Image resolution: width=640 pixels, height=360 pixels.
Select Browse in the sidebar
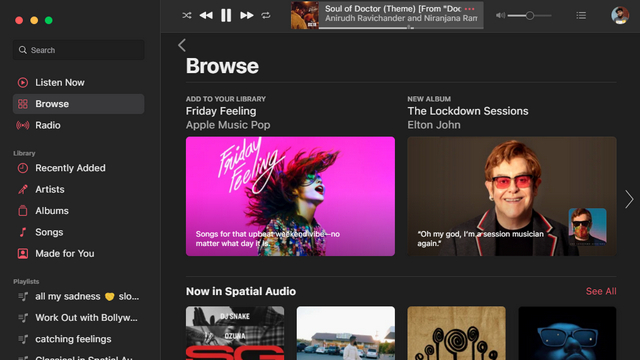click(x=78, y=104)
